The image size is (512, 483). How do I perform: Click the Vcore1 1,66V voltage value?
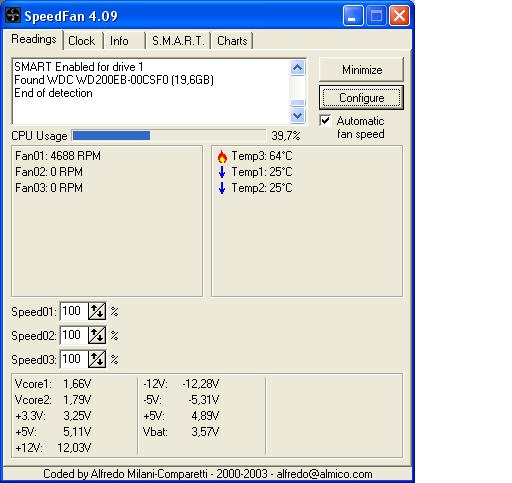tap(77, 384)
